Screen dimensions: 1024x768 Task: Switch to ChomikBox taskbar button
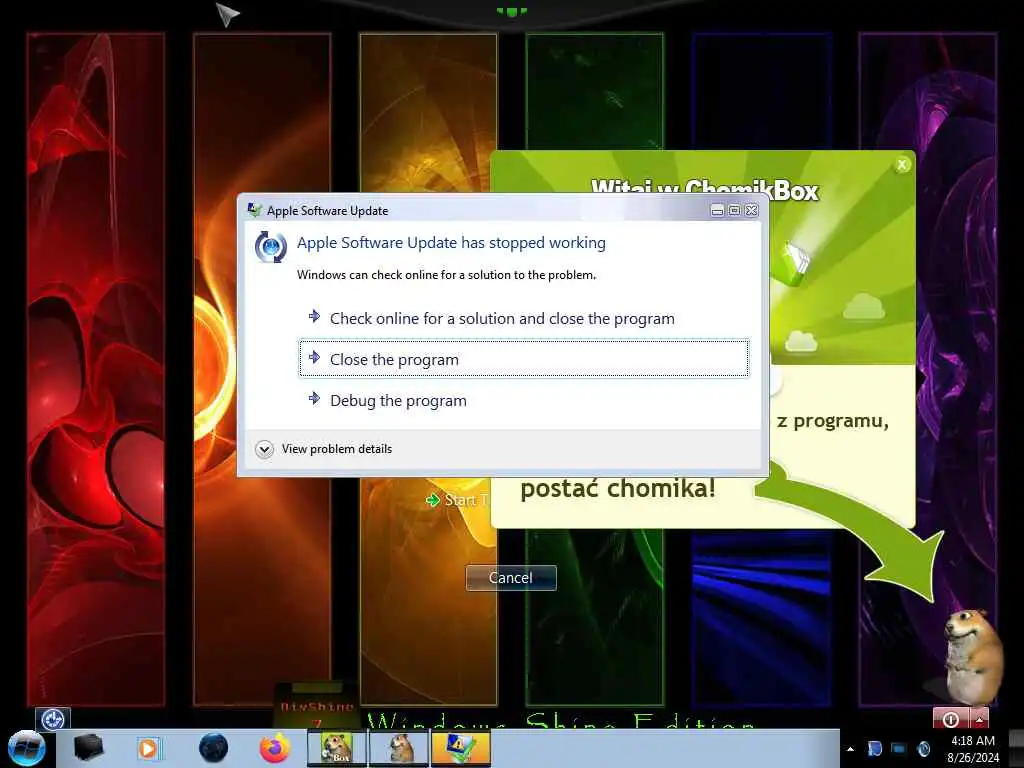(x=337, y=748)
